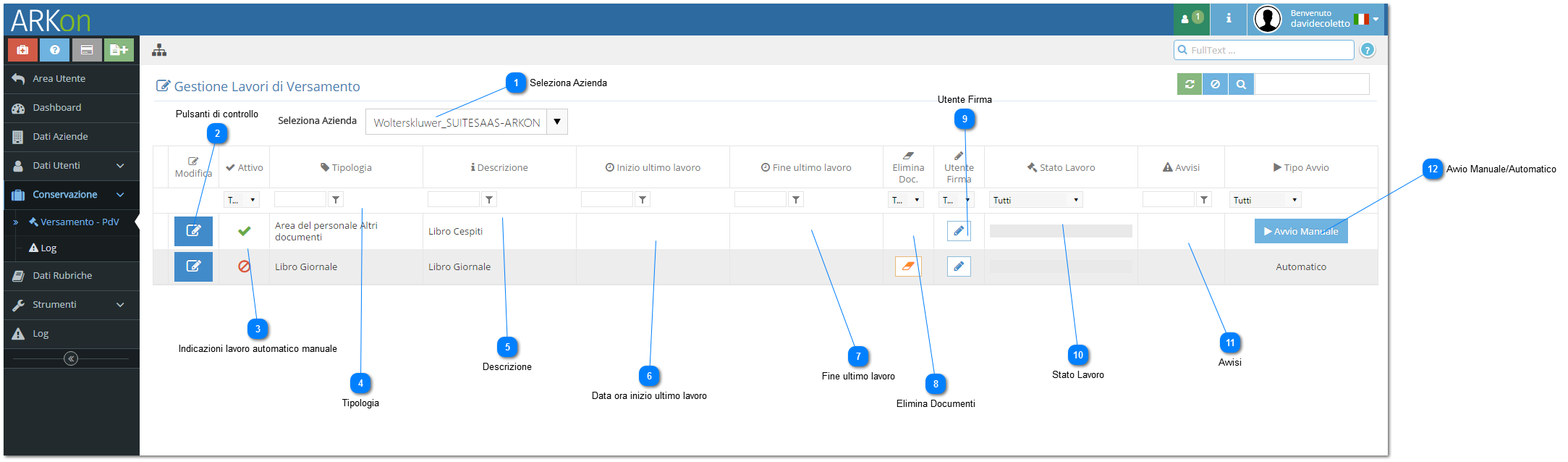Open the gray card icon in toolbar
This screenshot has height=462, width=1568.
(87, 50)
